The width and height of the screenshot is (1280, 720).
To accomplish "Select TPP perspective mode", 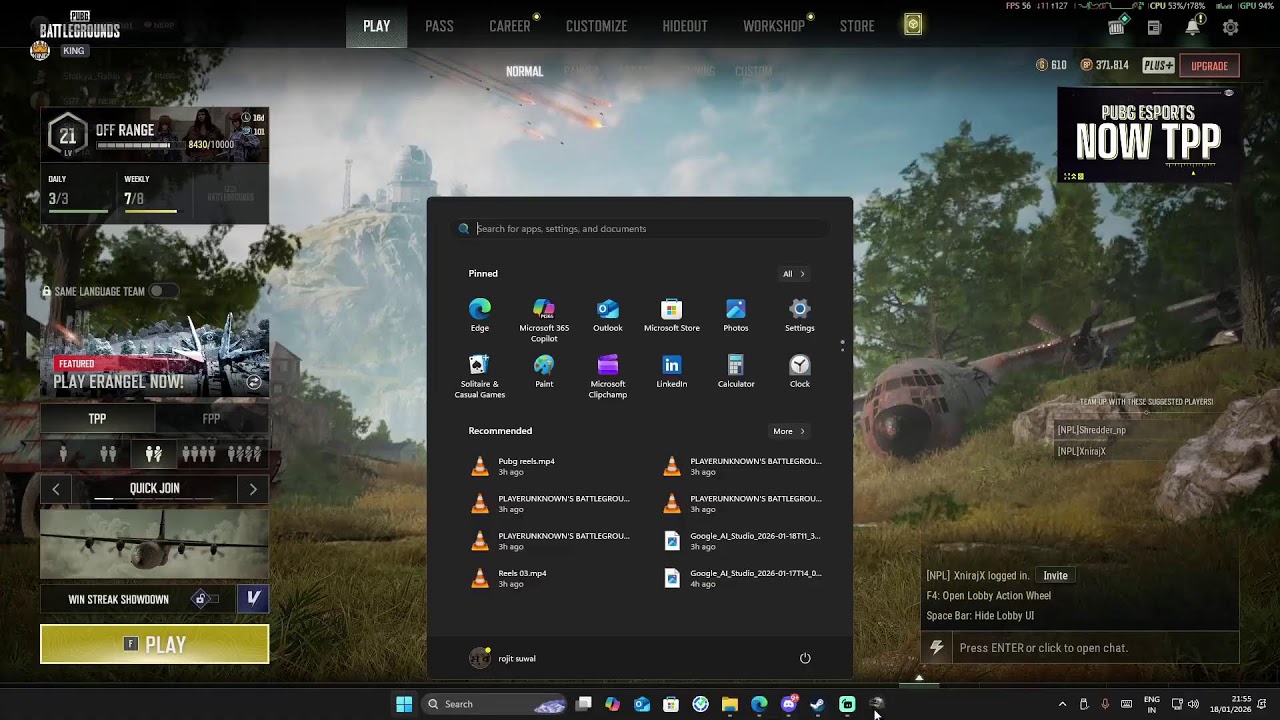I will click(x=97, y=419).
